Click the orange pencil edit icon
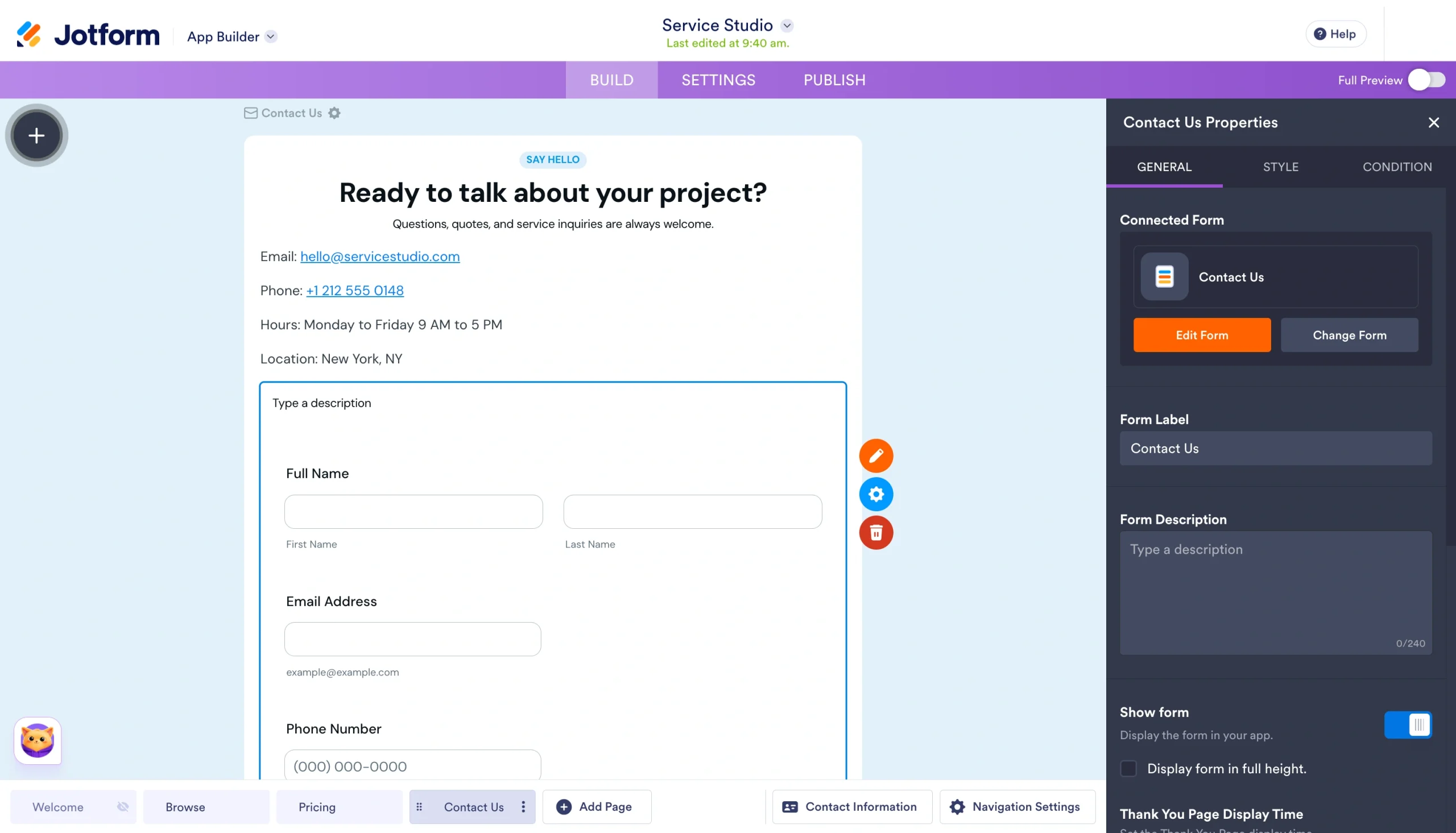1456x833 pixels. click(x=876, y=455)
